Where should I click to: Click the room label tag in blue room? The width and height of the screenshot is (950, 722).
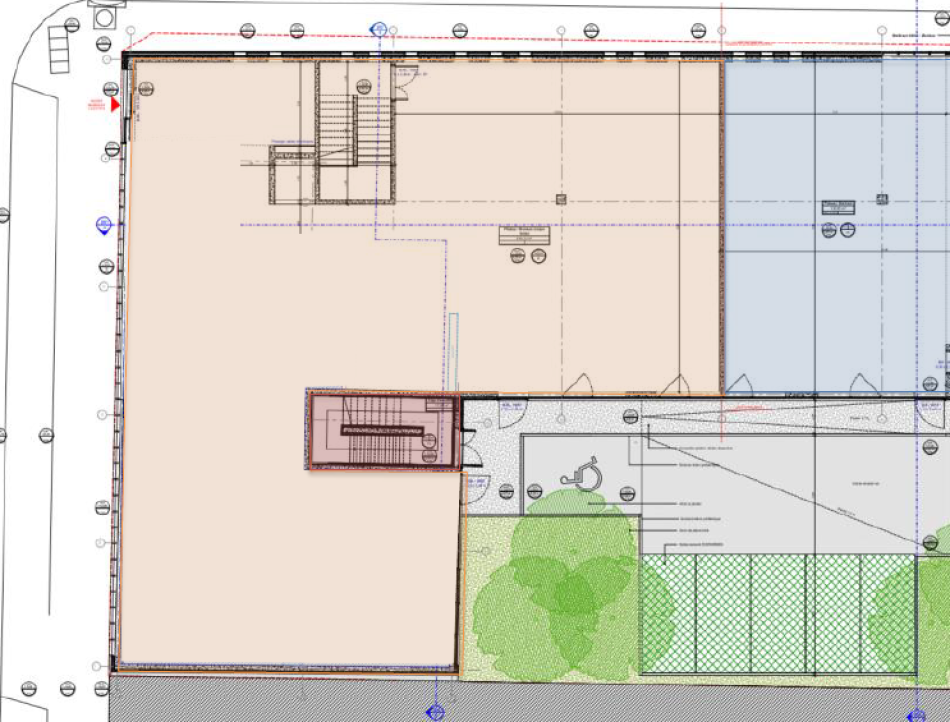837,208
